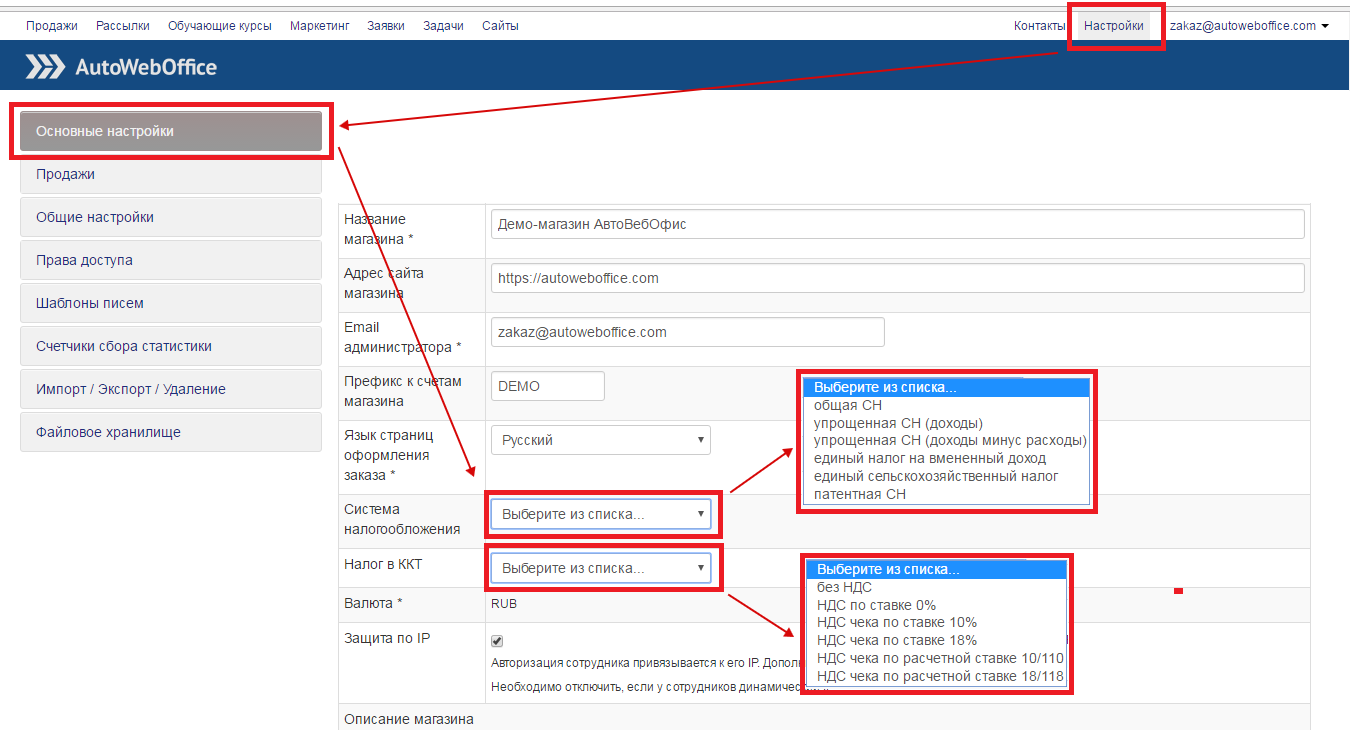Go to the Продажи top menu
The width and height of the screenshot is (1350, 734).
pos(51,26)
